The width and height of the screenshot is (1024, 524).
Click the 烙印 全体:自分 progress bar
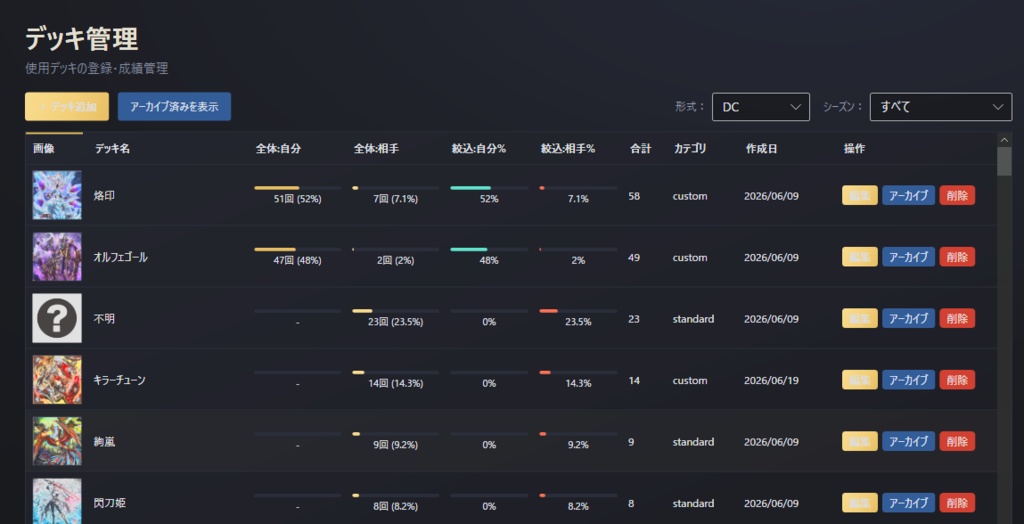[x=297, y=188]
